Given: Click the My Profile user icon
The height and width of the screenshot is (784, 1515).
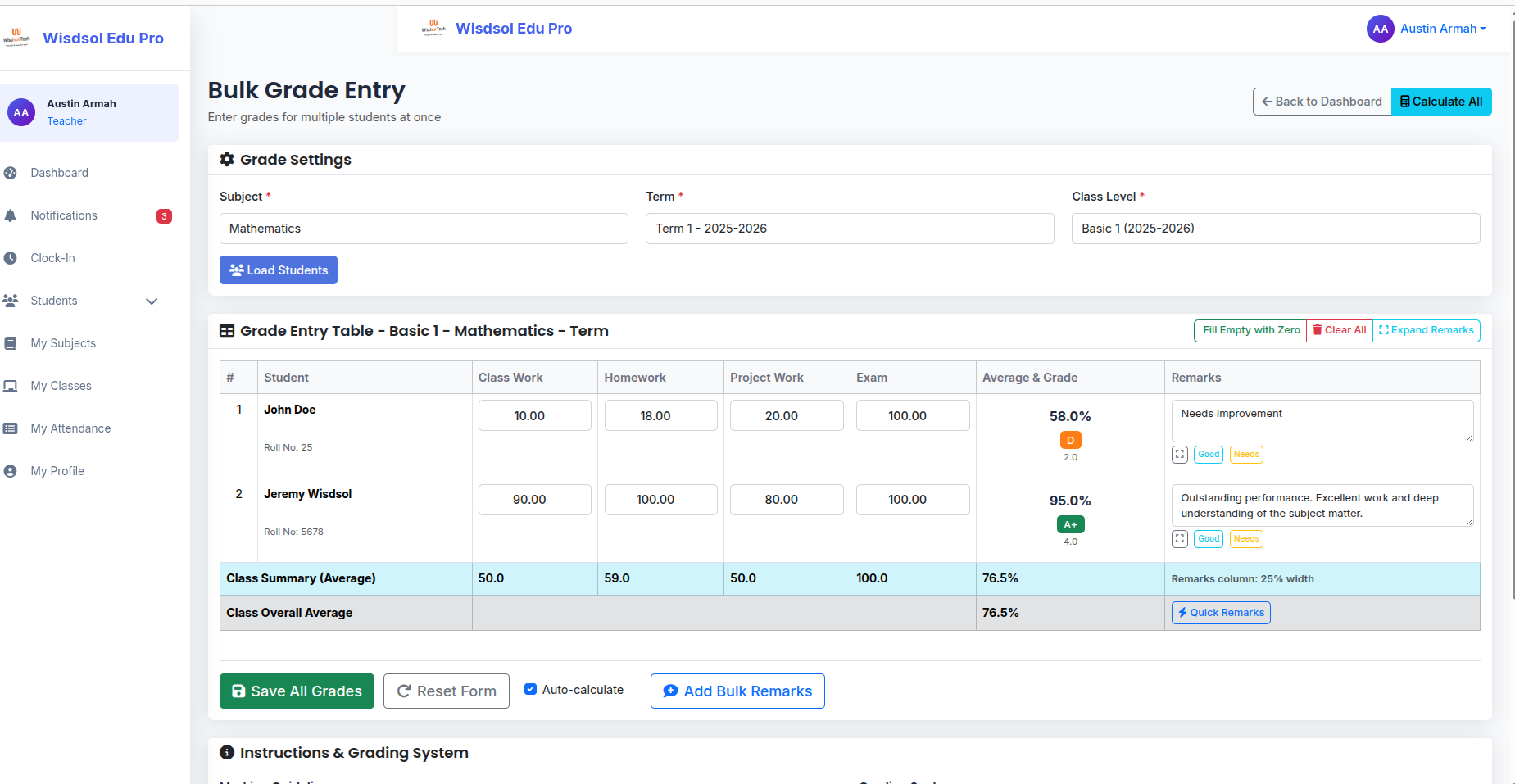Looking at the screenshot, I should tap(11, 471).
